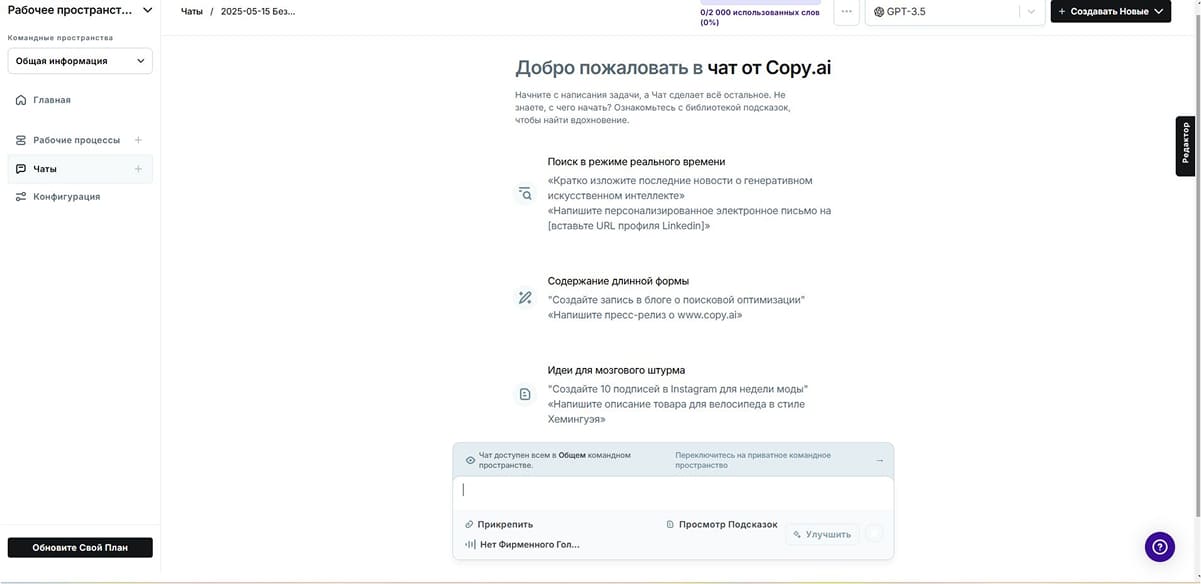Click the press release about copy.ai prompt

[x=645, y=315]
